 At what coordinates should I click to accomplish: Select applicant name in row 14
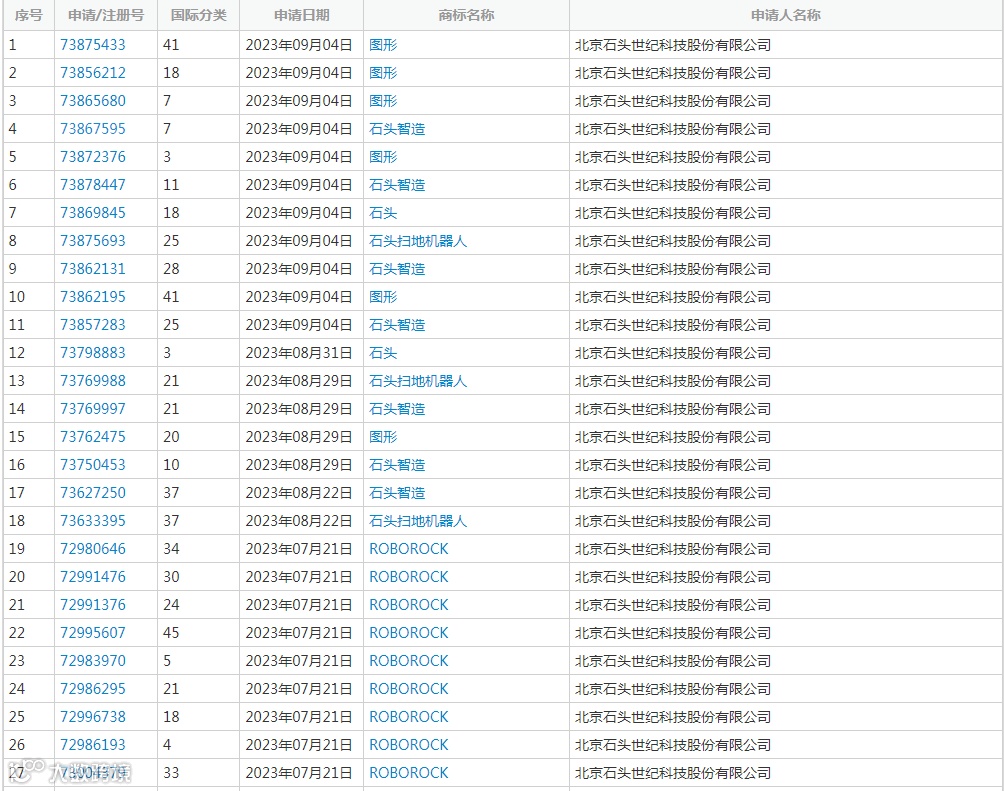(x=673, y=409)
